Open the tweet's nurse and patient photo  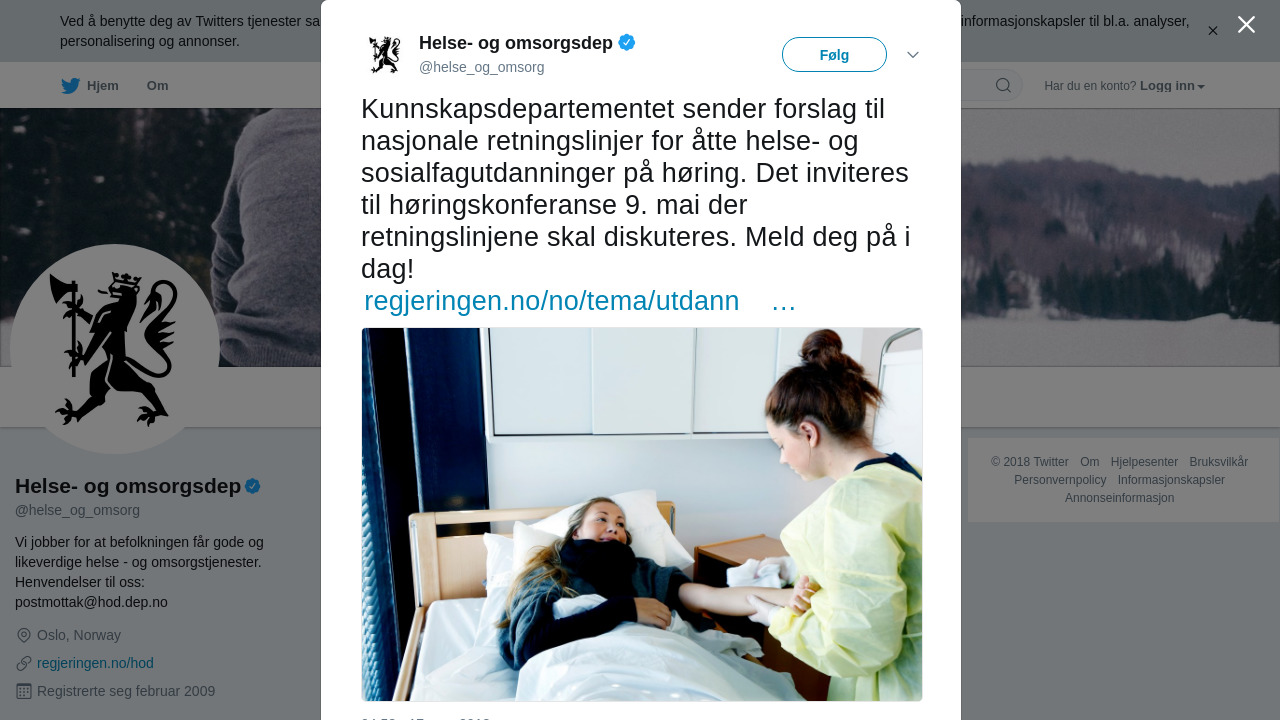pos(642,514)
